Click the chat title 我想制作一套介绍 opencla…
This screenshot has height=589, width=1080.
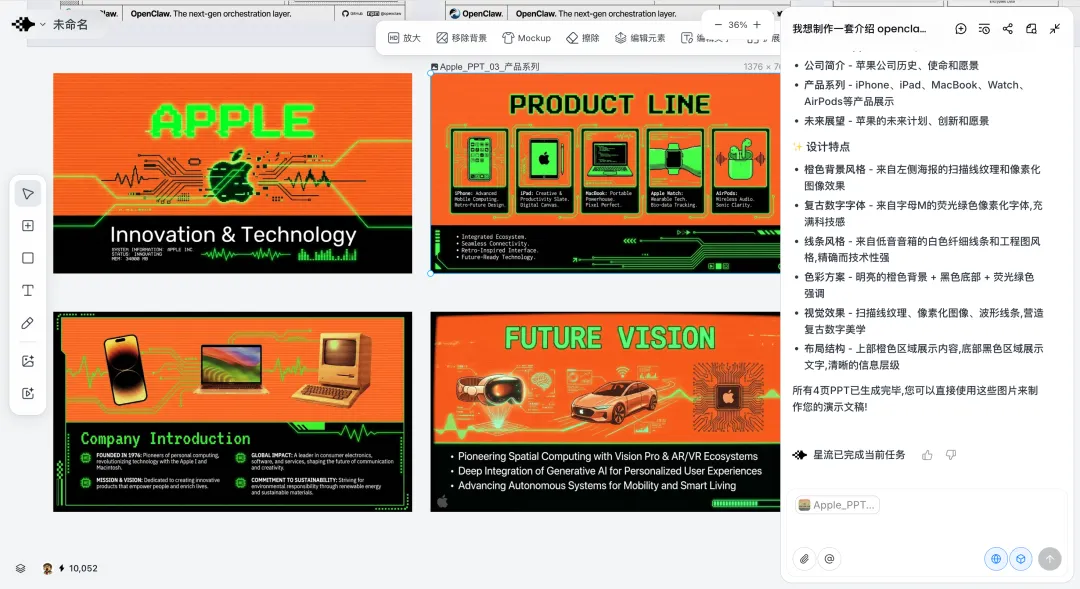[x=859, y=28]
